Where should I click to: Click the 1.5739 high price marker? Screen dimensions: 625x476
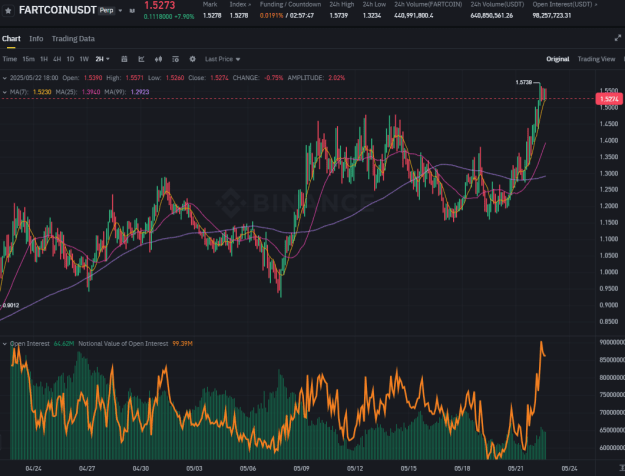523,83
